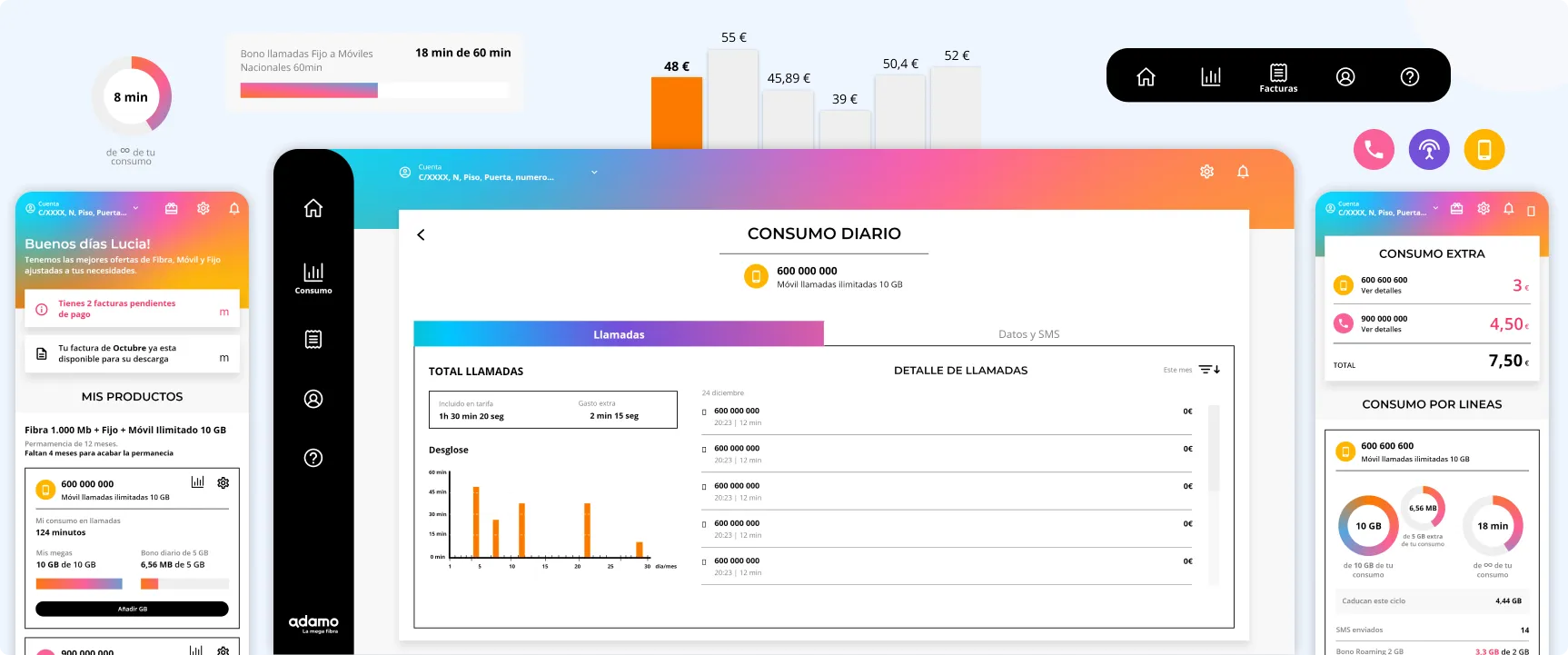Select the orange 48 € bar in billing chart
Viewport: 1568px width, 655px height.
click(677, 113)
